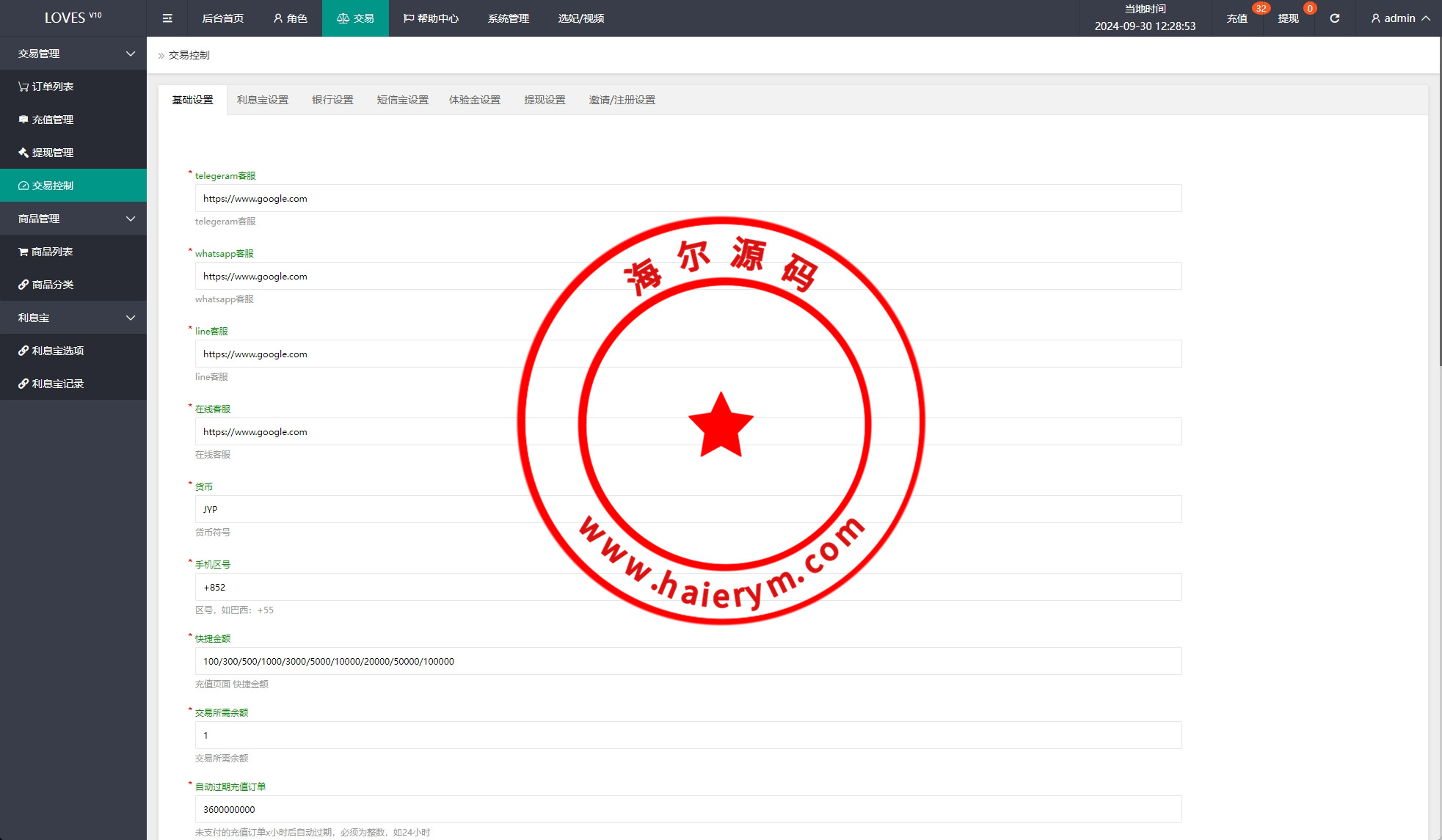Viewport: 1442px width, 840px height.
Task: Click the 提现 notification link in header
Action: click(x=1288, y=18)
